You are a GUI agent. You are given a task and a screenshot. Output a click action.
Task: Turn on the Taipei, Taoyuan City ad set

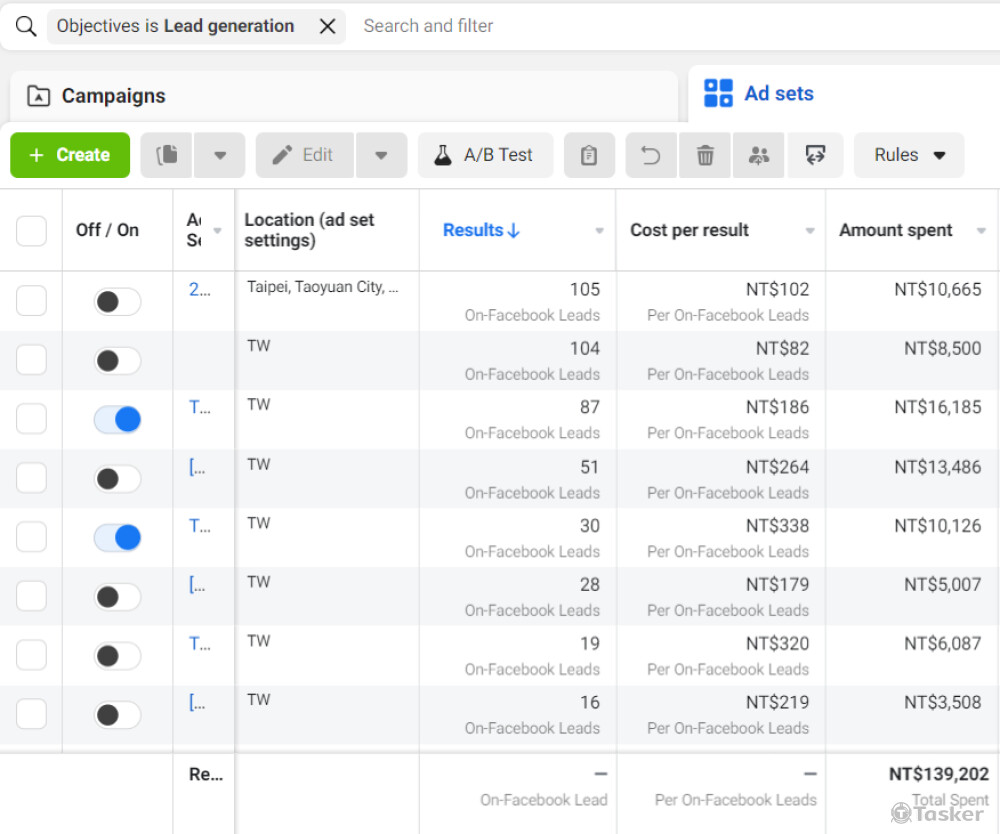[x=117, y=302]
